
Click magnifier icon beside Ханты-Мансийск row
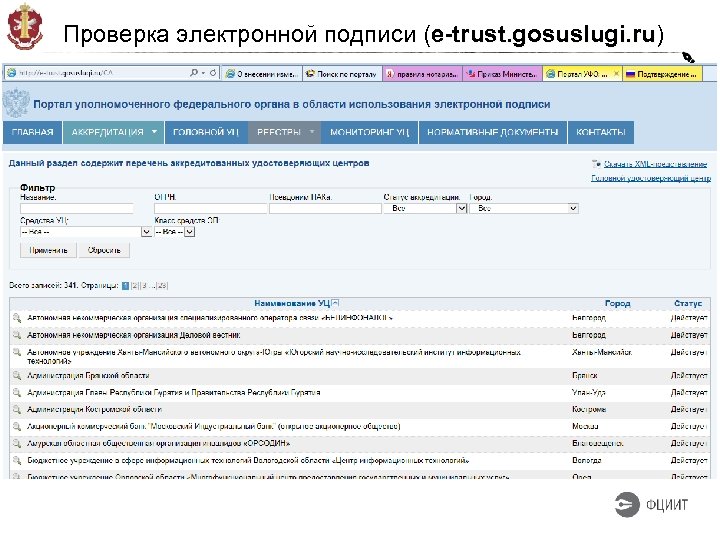coord(17,352)
